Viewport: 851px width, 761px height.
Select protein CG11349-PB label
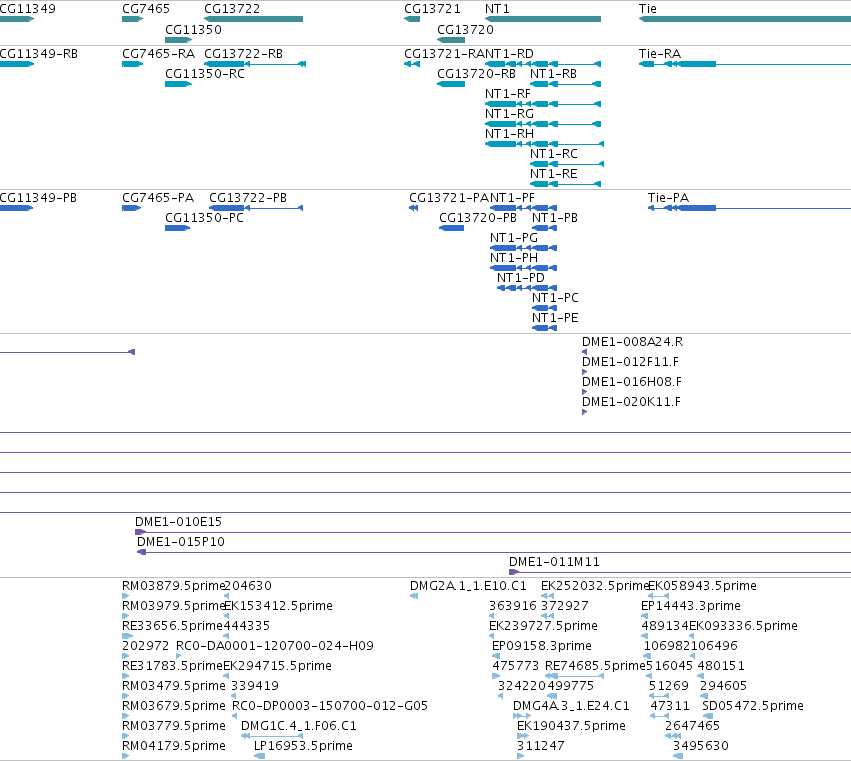tap(38, 198)
